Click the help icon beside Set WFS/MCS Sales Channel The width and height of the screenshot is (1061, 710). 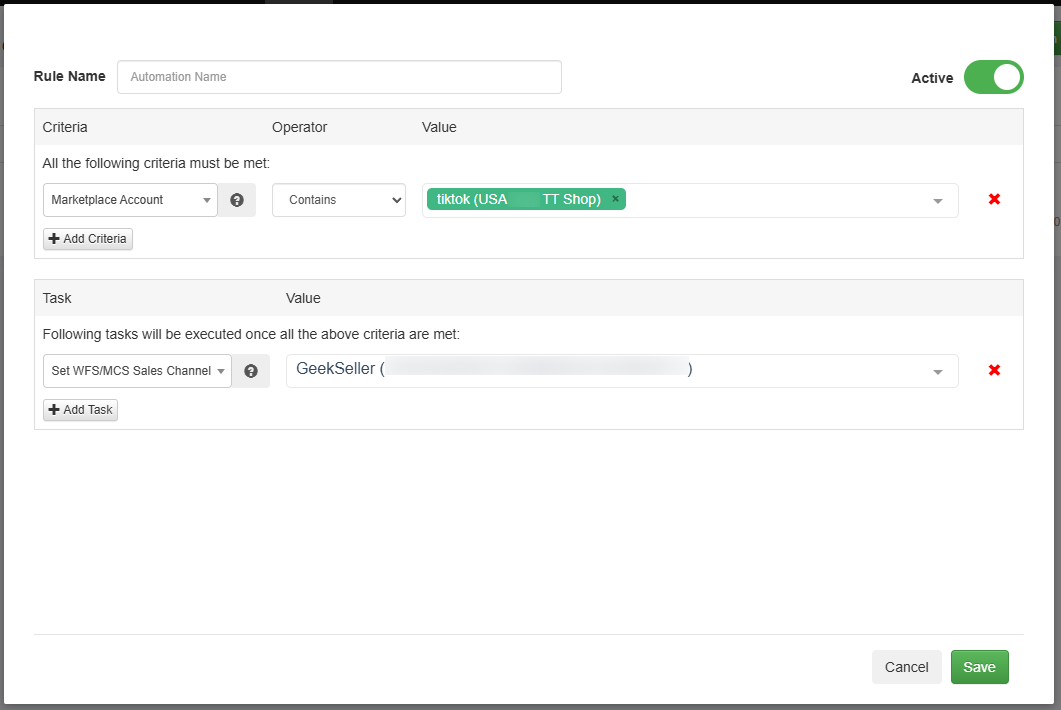pyautogui.click(x=251, y=371)
